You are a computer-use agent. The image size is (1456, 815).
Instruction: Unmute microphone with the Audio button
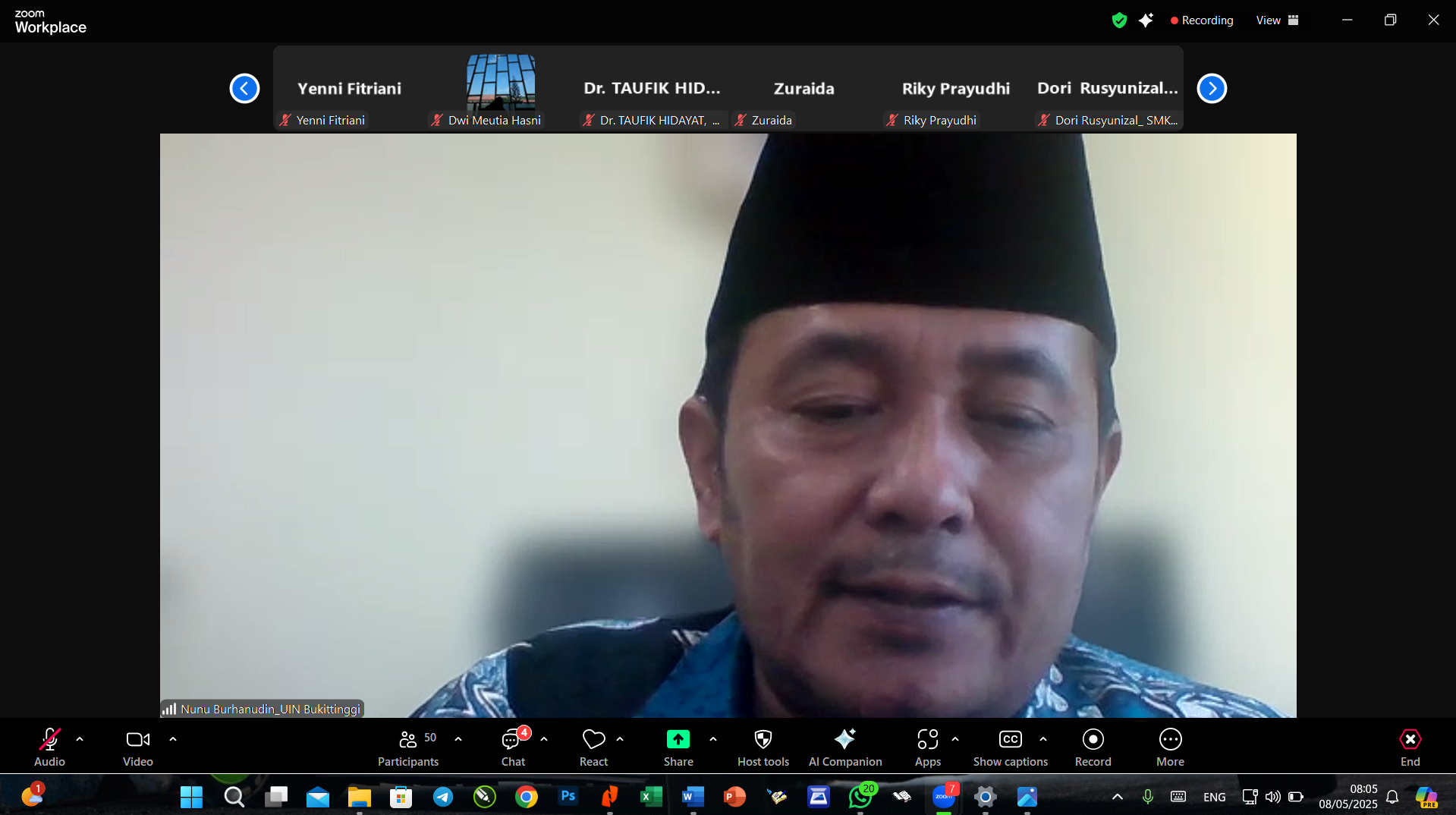click(49, 747)
